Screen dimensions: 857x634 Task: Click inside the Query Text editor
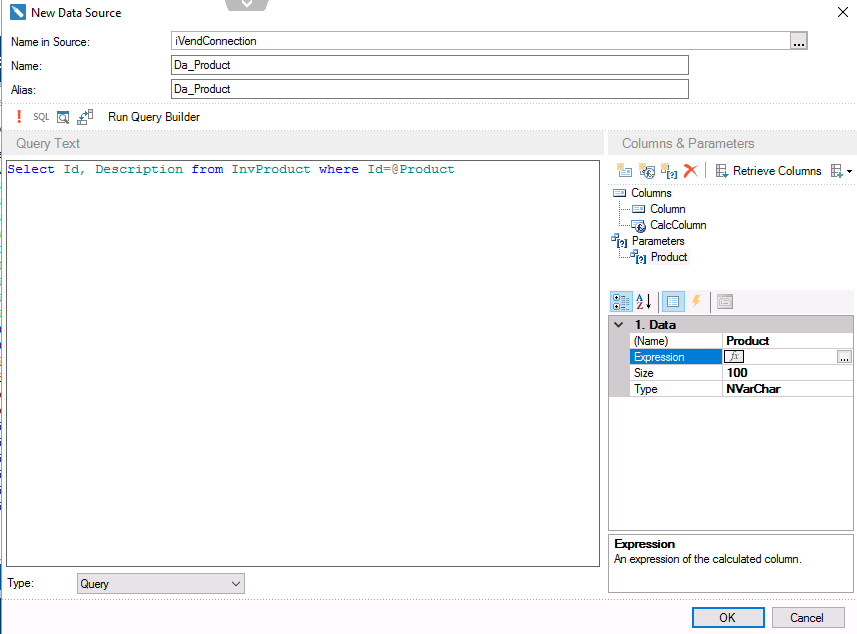(x=303, y=363)
